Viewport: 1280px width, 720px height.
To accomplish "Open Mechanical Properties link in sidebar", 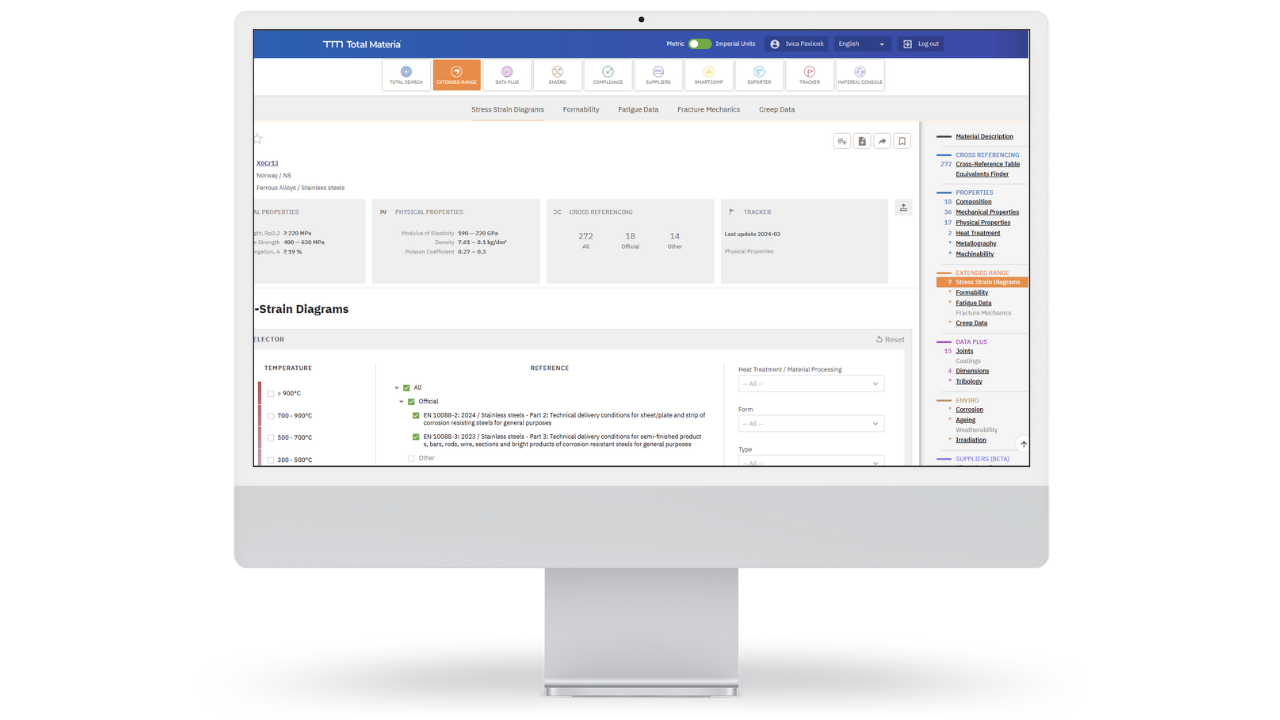I will click(x=987, y=212).
